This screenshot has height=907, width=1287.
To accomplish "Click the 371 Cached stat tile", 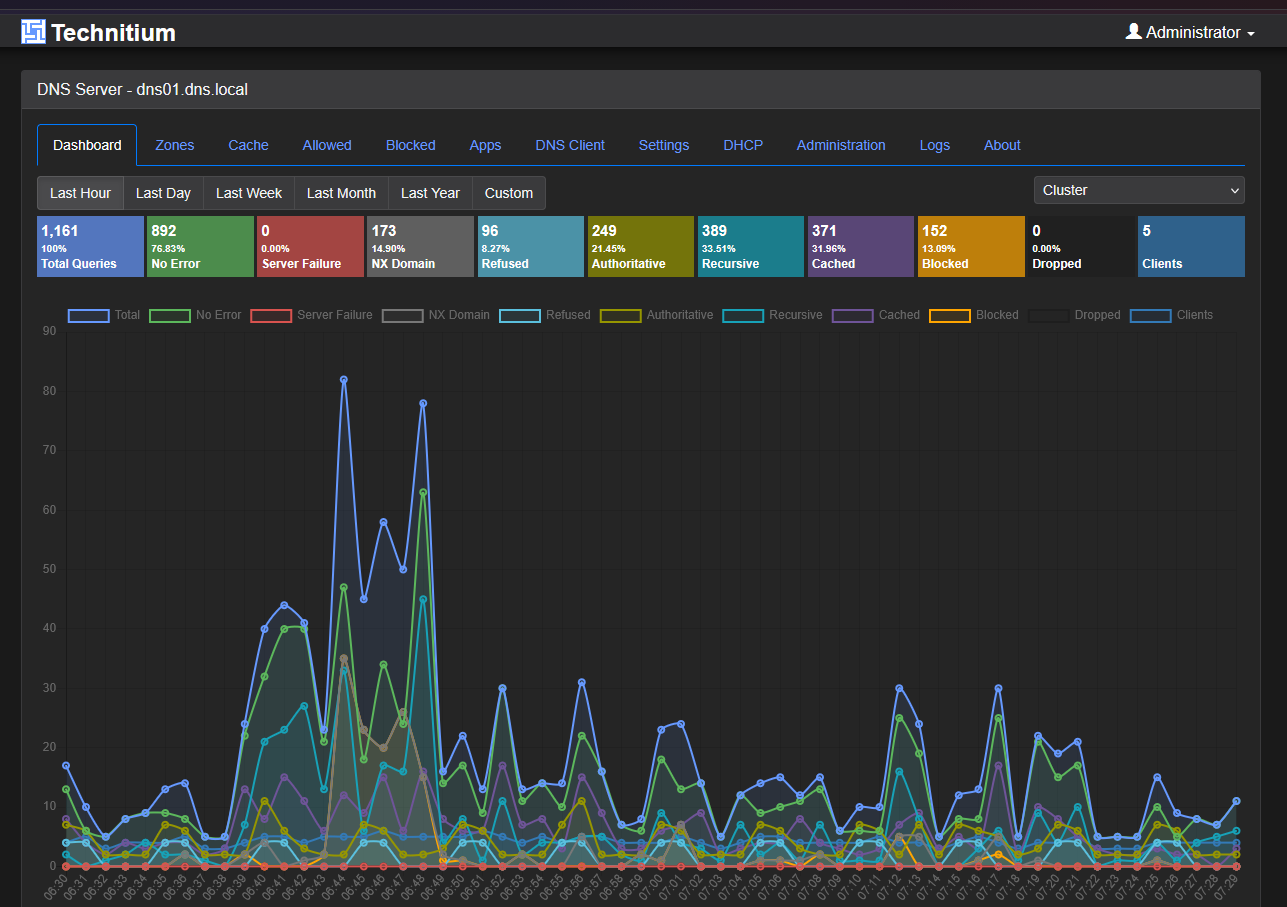I will point(861,247).
